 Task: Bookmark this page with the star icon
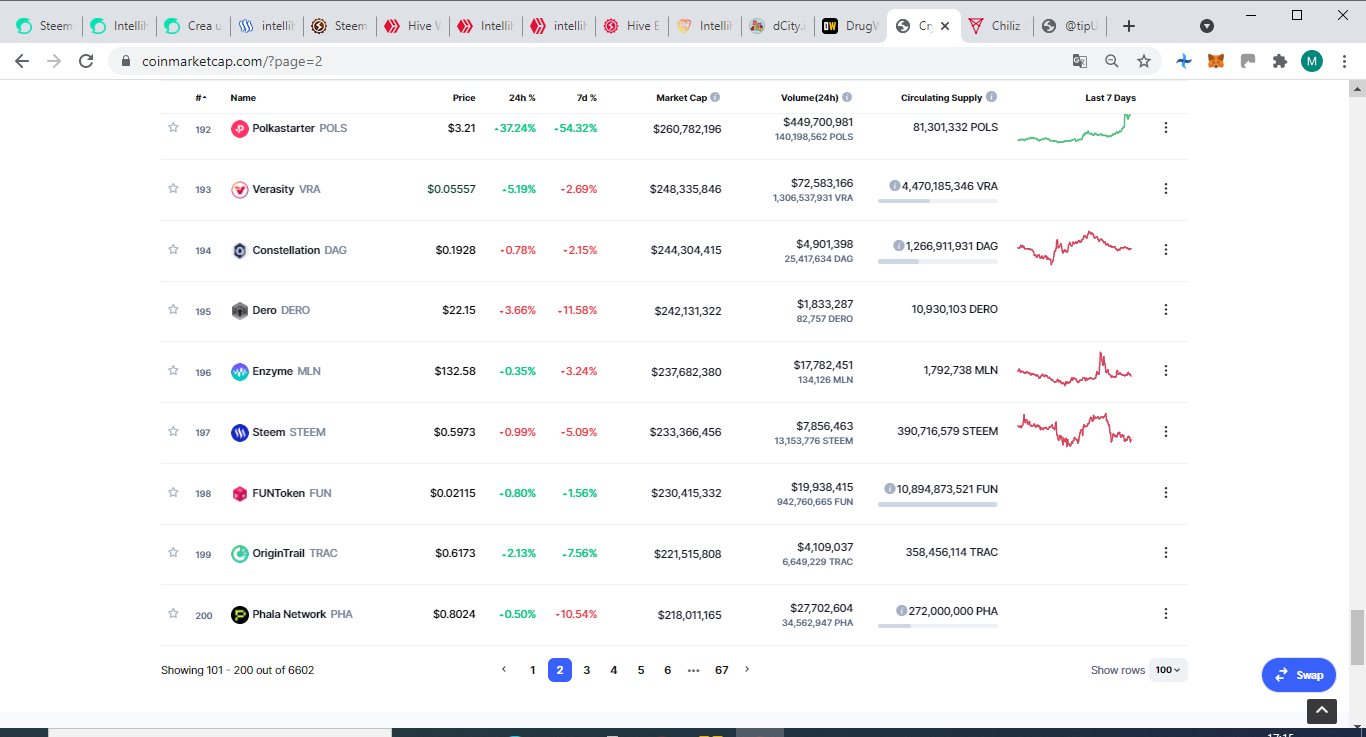1144,61
